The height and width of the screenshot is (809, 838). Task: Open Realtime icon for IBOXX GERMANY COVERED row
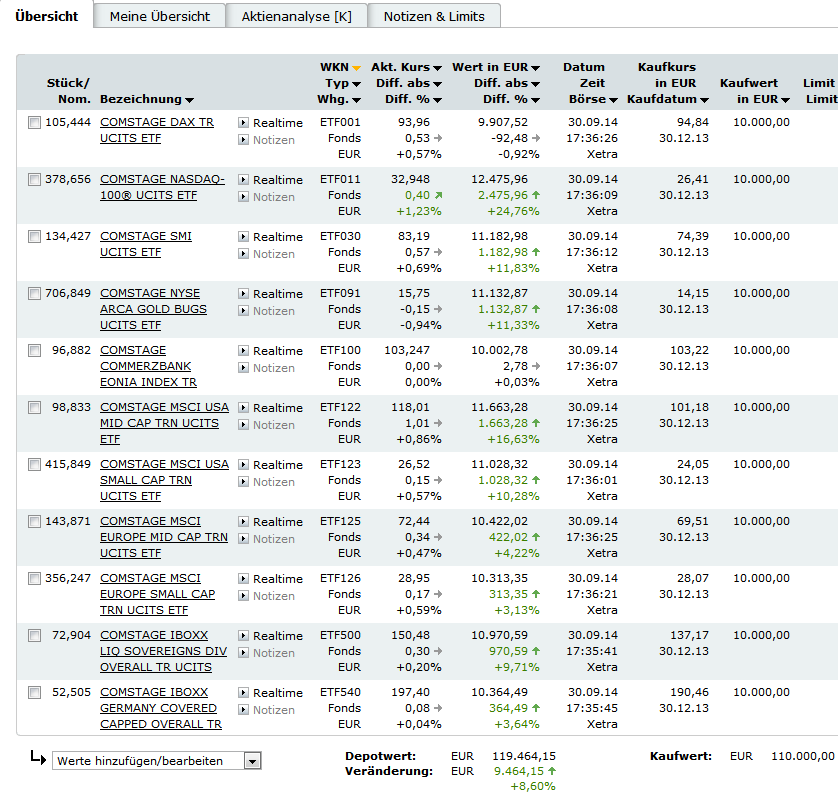tap(243, 693)
